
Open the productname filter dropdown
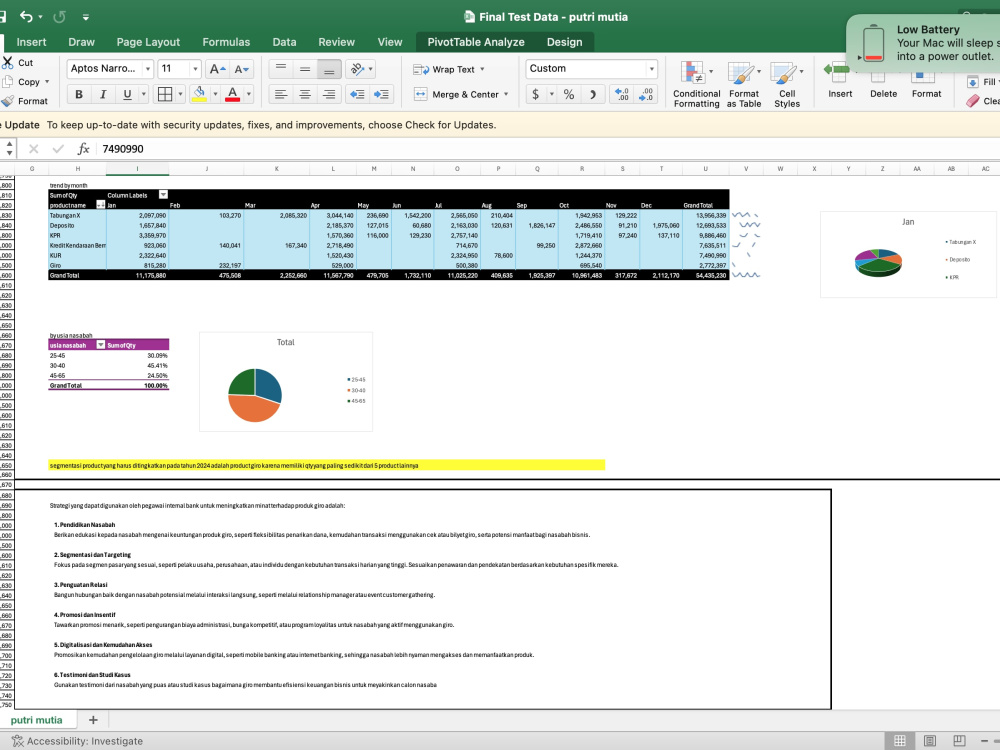[101, 205]
